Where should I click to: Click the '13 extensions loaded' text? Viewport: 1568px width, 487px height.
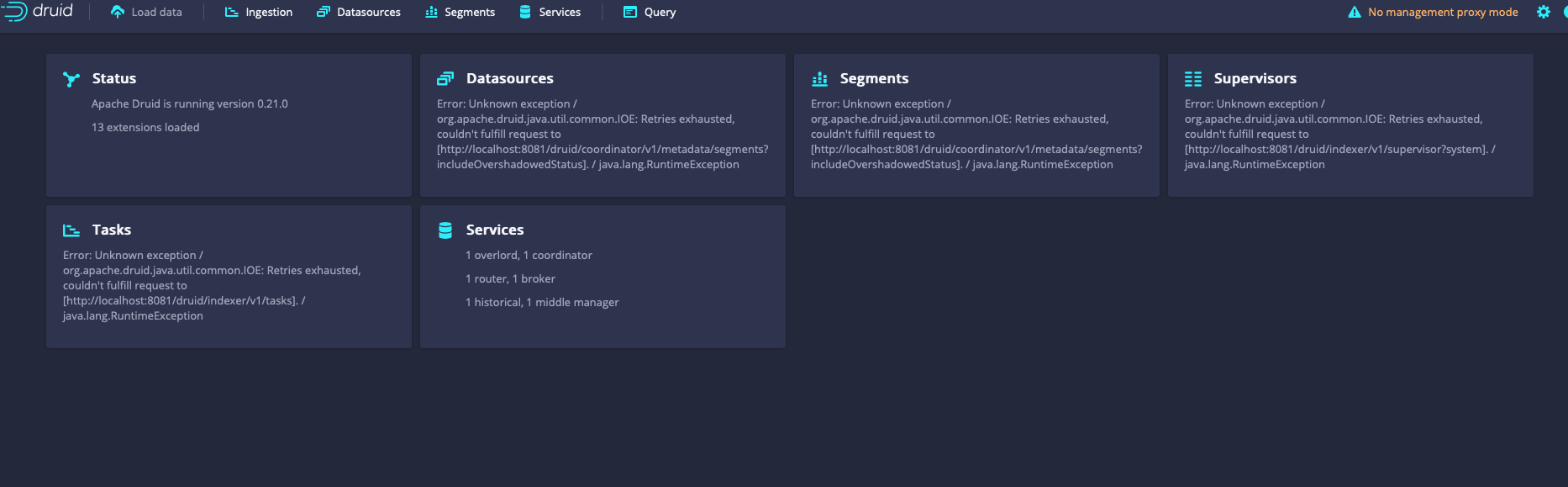pyautogui.click(x=145, y=127)
